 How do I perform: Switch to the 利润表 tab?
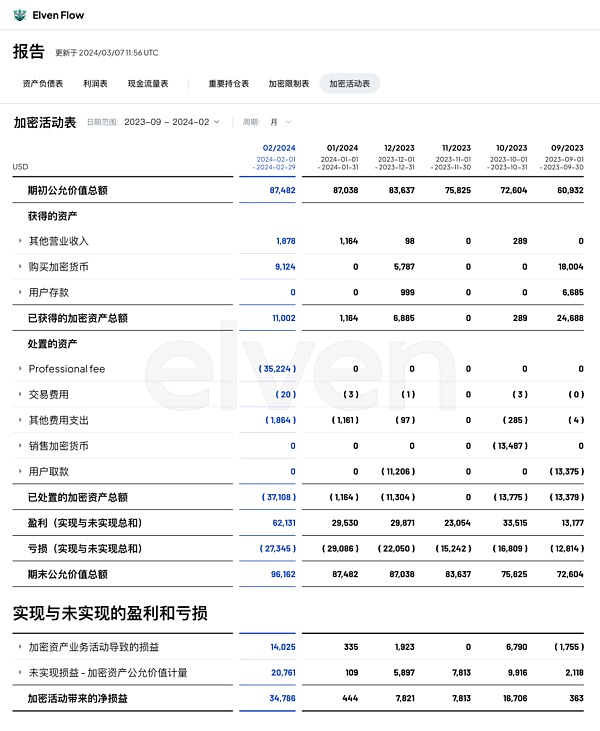click(x=95, y=83)
